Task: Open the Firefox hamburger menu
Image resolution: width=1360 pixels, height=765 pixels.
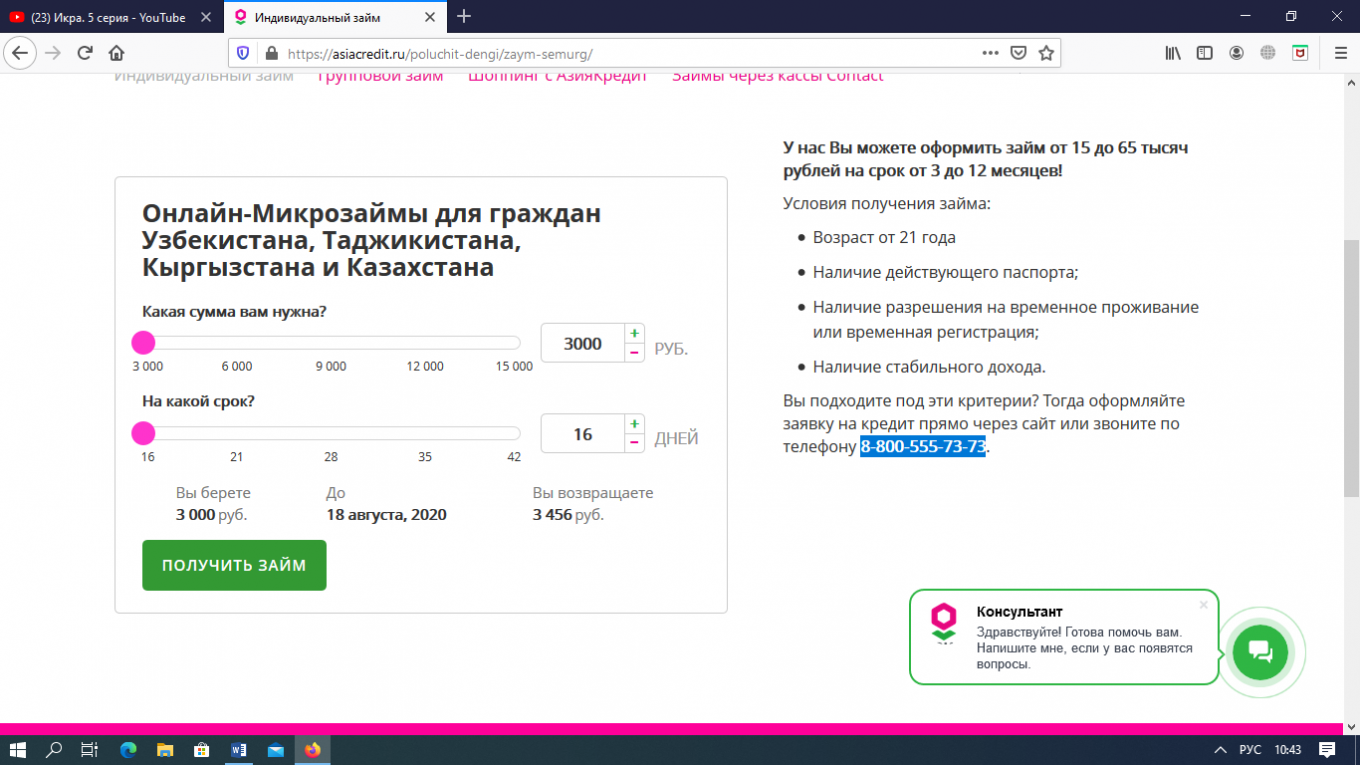Action: pos(1340,53)
